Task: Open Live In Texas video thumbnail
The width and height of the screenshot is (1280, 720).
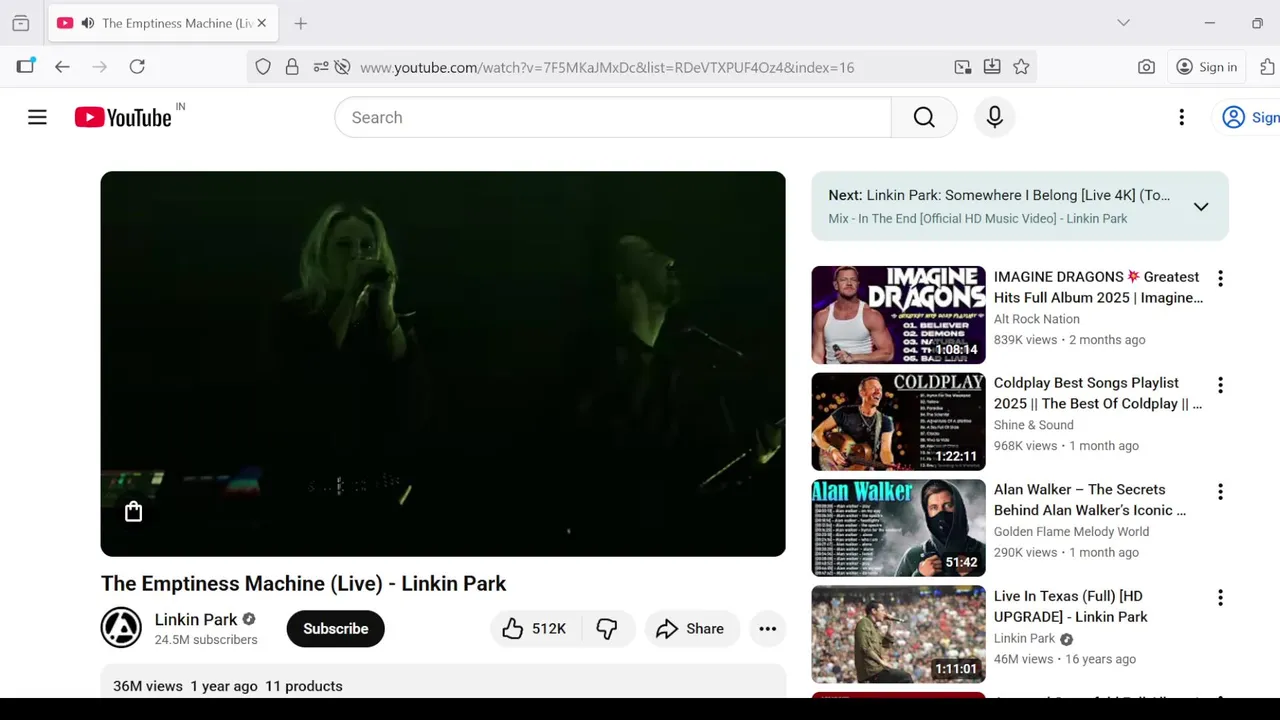Action: (x=898, y=634)
